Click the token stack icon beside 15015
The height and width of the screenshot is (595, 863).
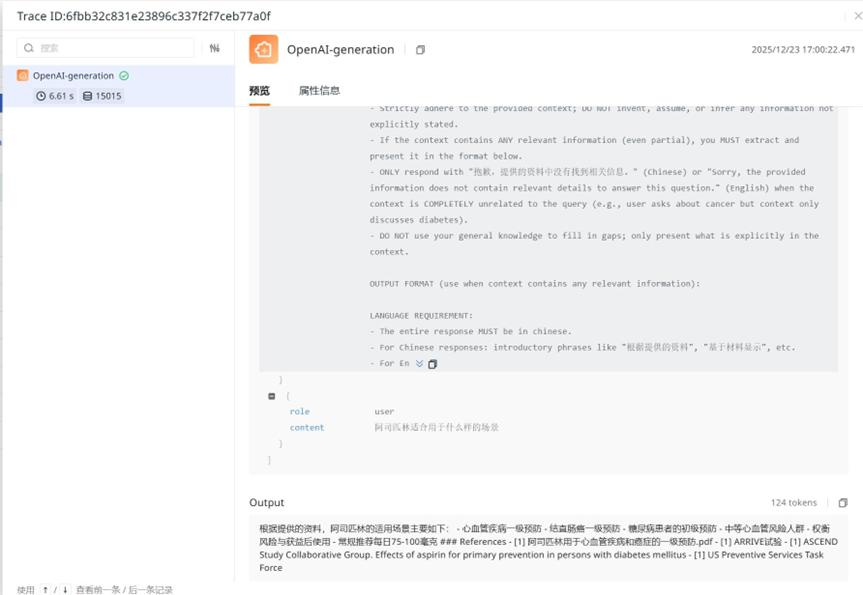[x=88, y=96]
